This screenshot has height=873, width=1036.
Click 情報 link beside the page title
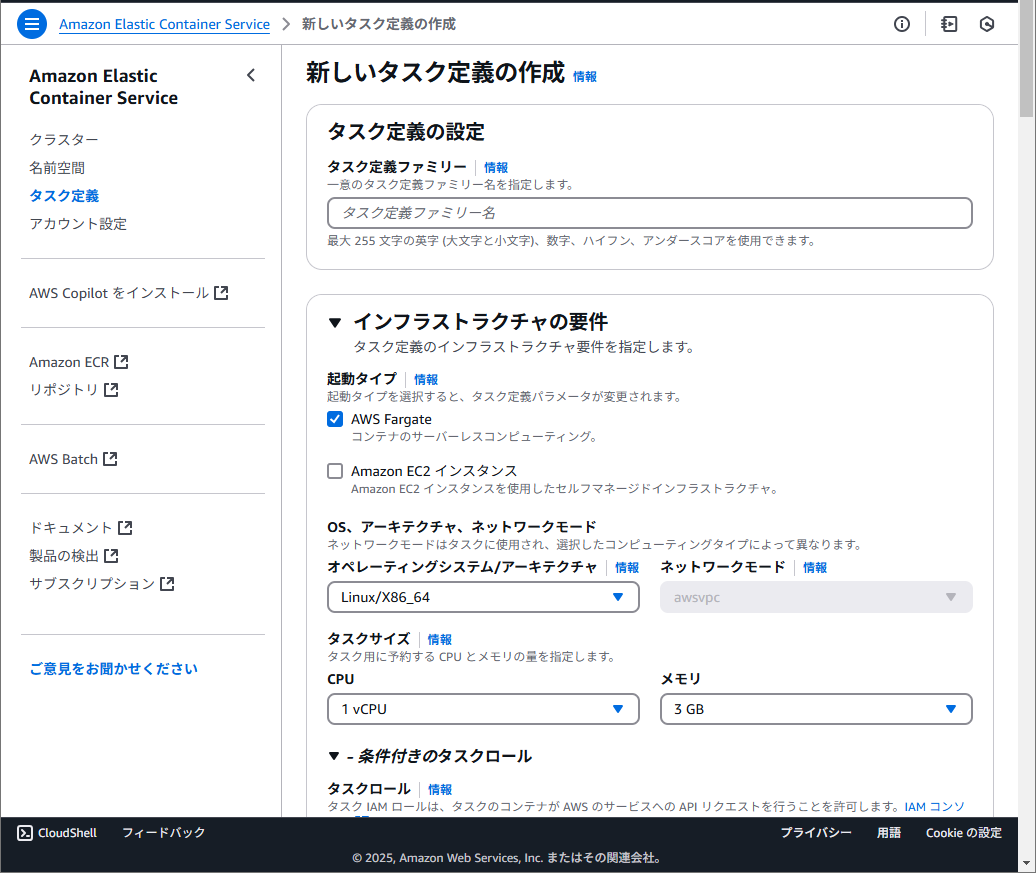tap(585, 77)
